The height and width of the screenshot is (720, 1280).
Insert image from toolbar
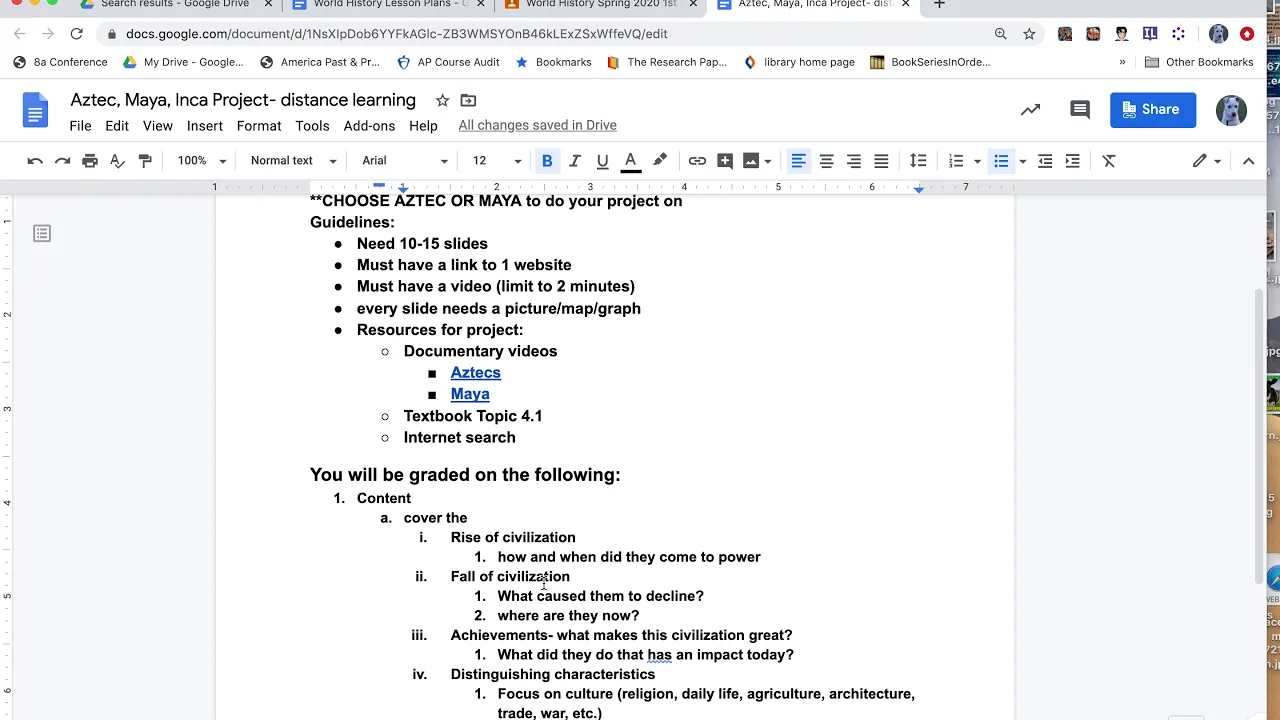click(x=751, y=160)
